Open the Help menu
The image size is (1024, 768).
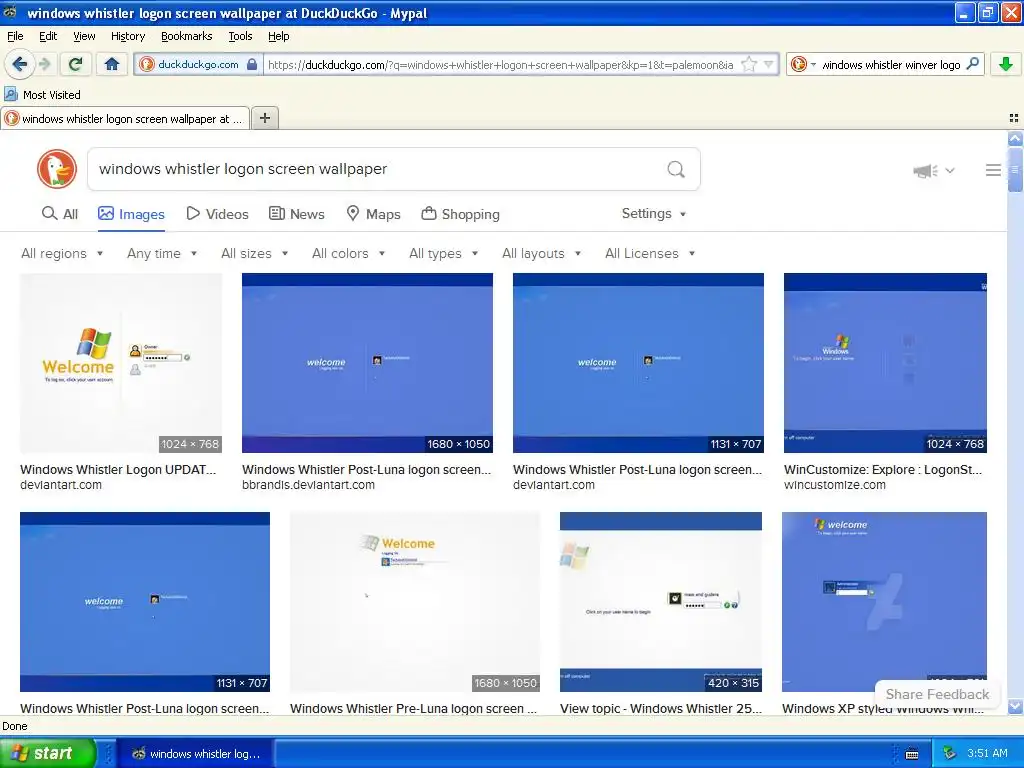coord(278,36)
